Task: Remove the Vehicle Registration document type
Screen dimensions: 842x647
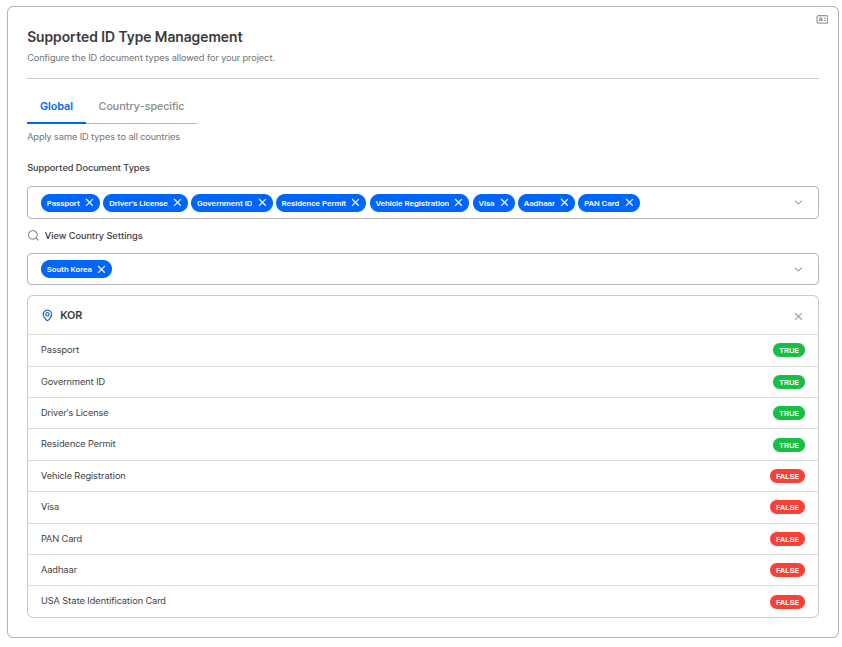Action: point(458,203)
